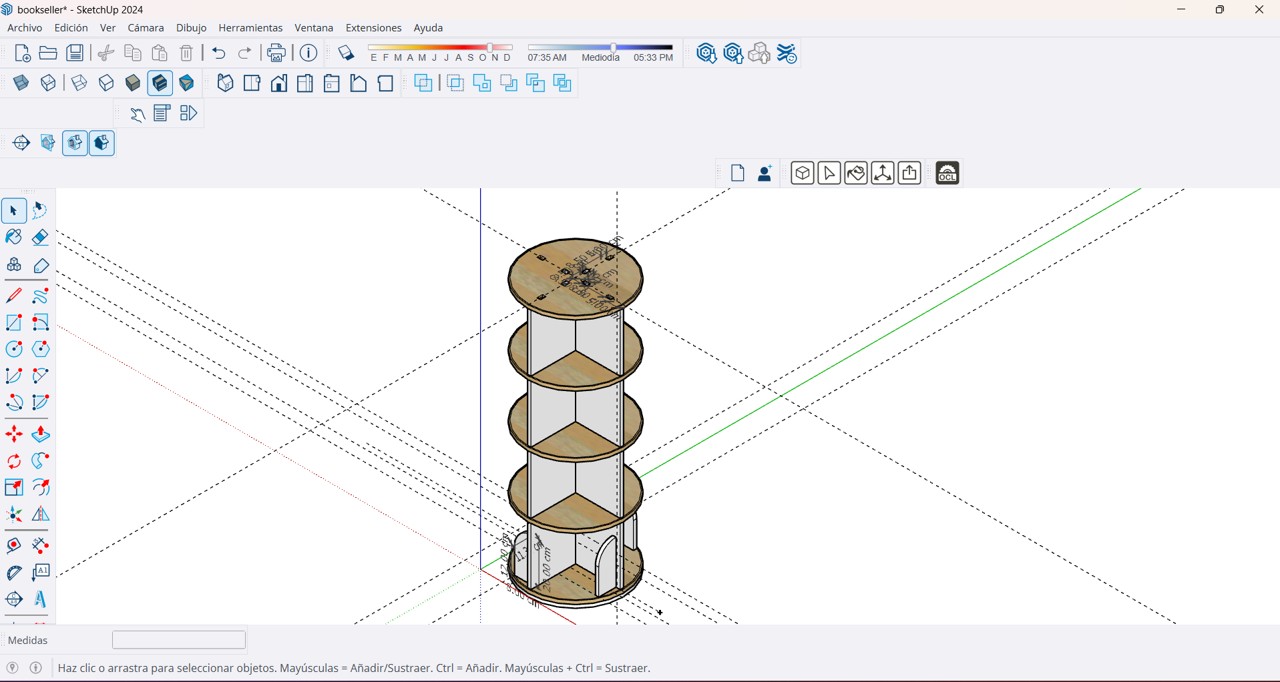The image size is (1280, 682).
Task: Click the Paste clipboard icon
Action: click(x=160, y=53)
